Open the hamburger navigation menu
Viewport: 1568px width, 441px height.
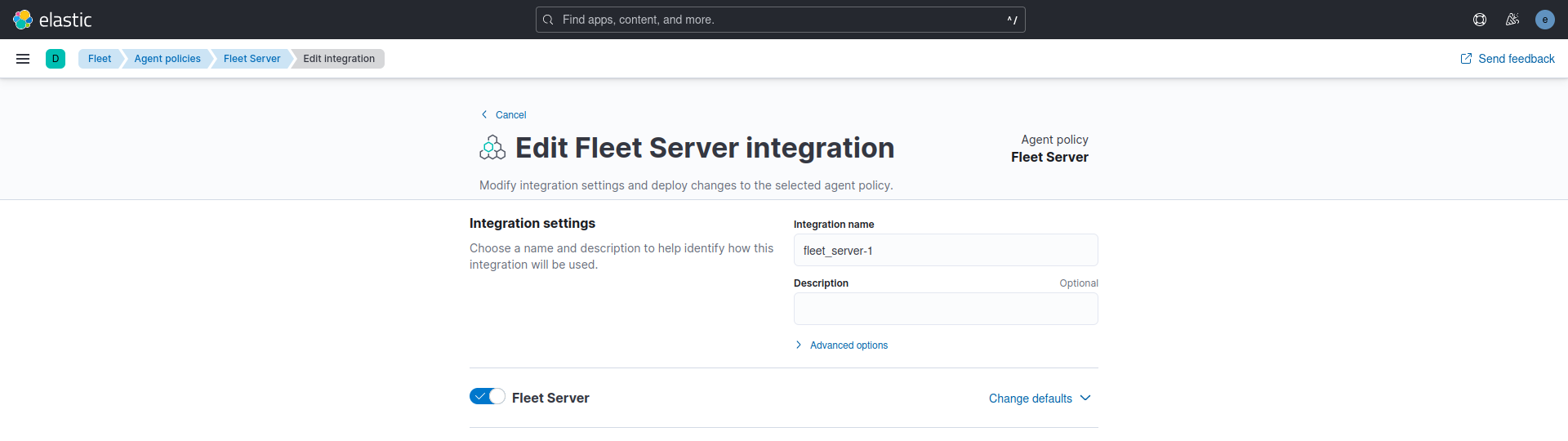pos(23,59)
